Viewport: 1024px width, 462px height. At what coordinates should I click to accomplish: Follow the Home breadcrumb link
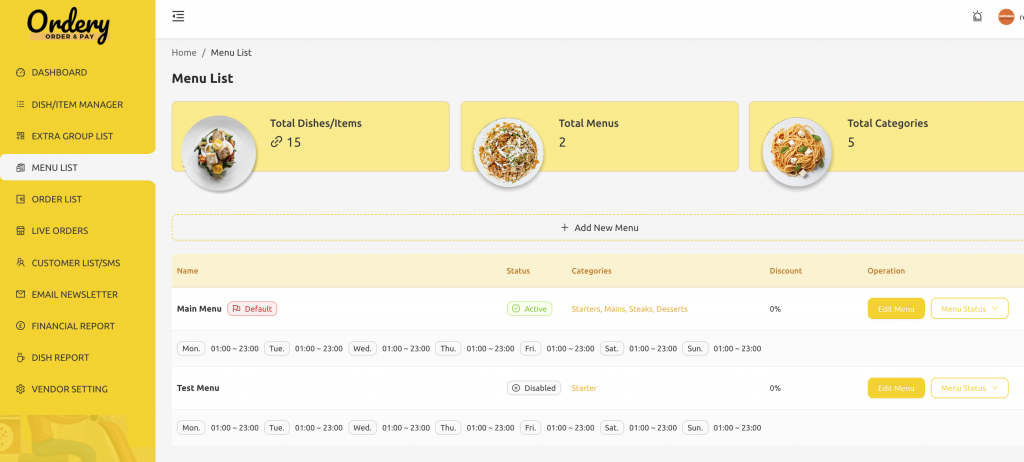[184, 53]
